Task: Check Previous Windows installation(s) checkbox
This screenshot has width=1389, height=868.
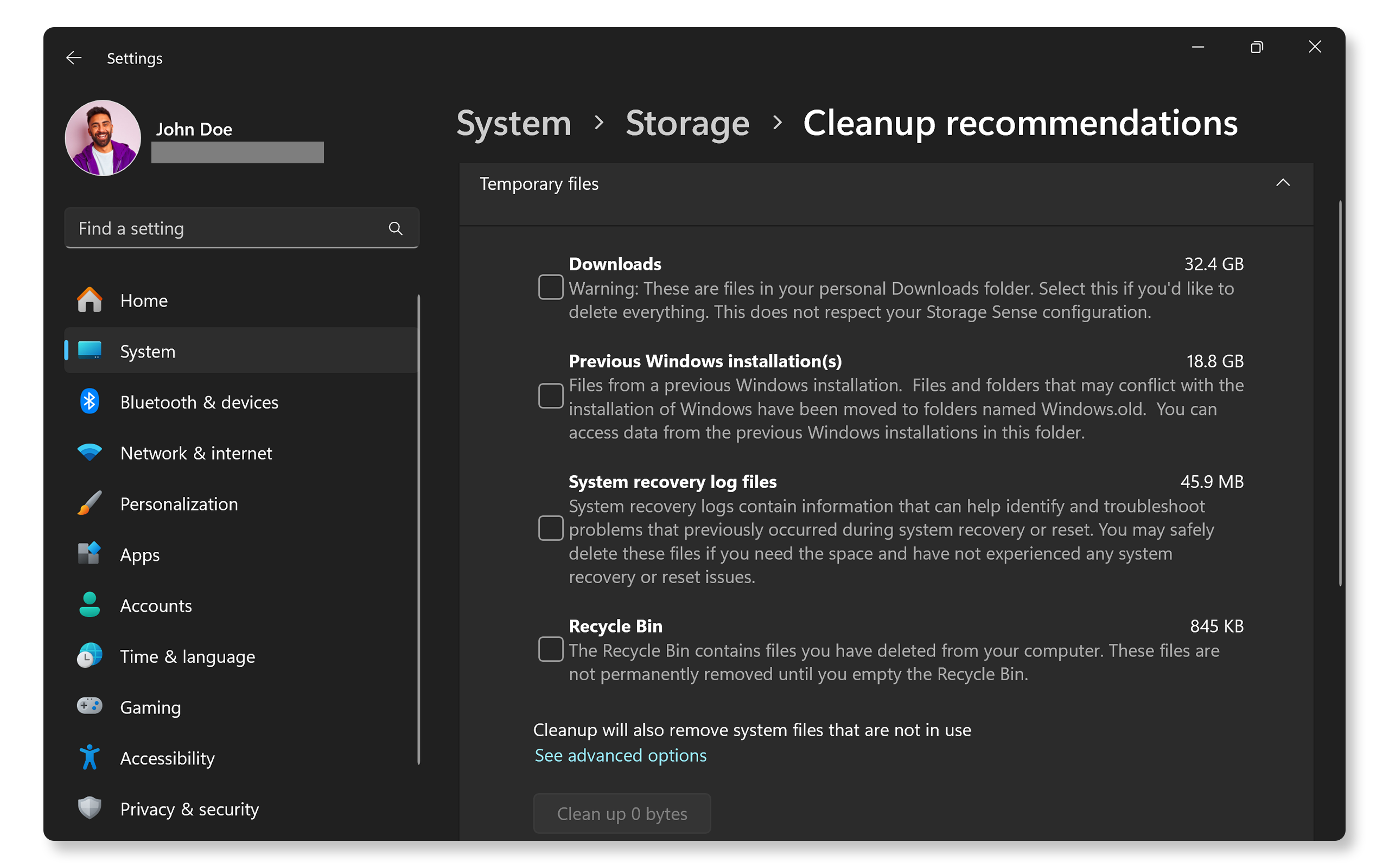Action: click(550, 396)
